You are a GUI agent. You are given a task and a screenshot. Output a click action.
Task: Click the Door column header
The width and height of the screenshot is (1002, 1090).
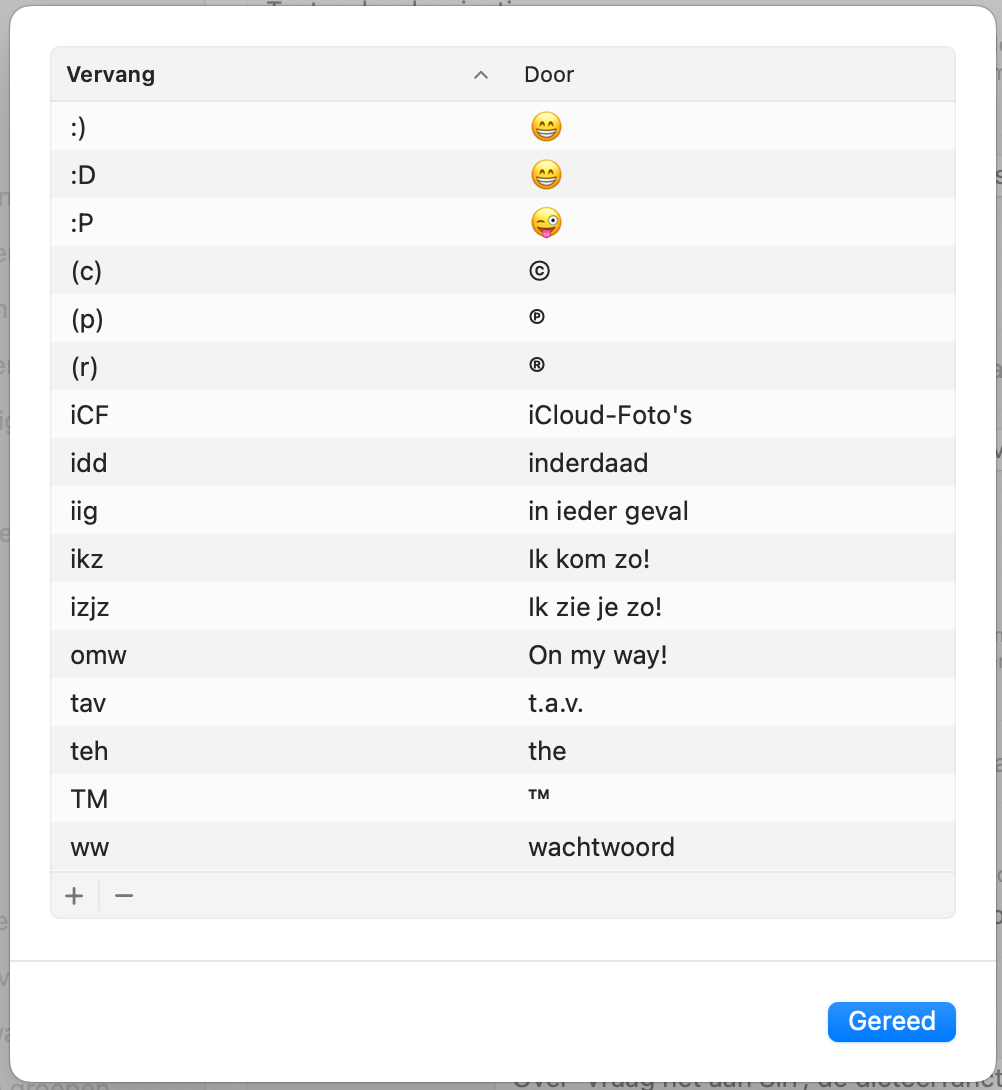tap(549, 74)
